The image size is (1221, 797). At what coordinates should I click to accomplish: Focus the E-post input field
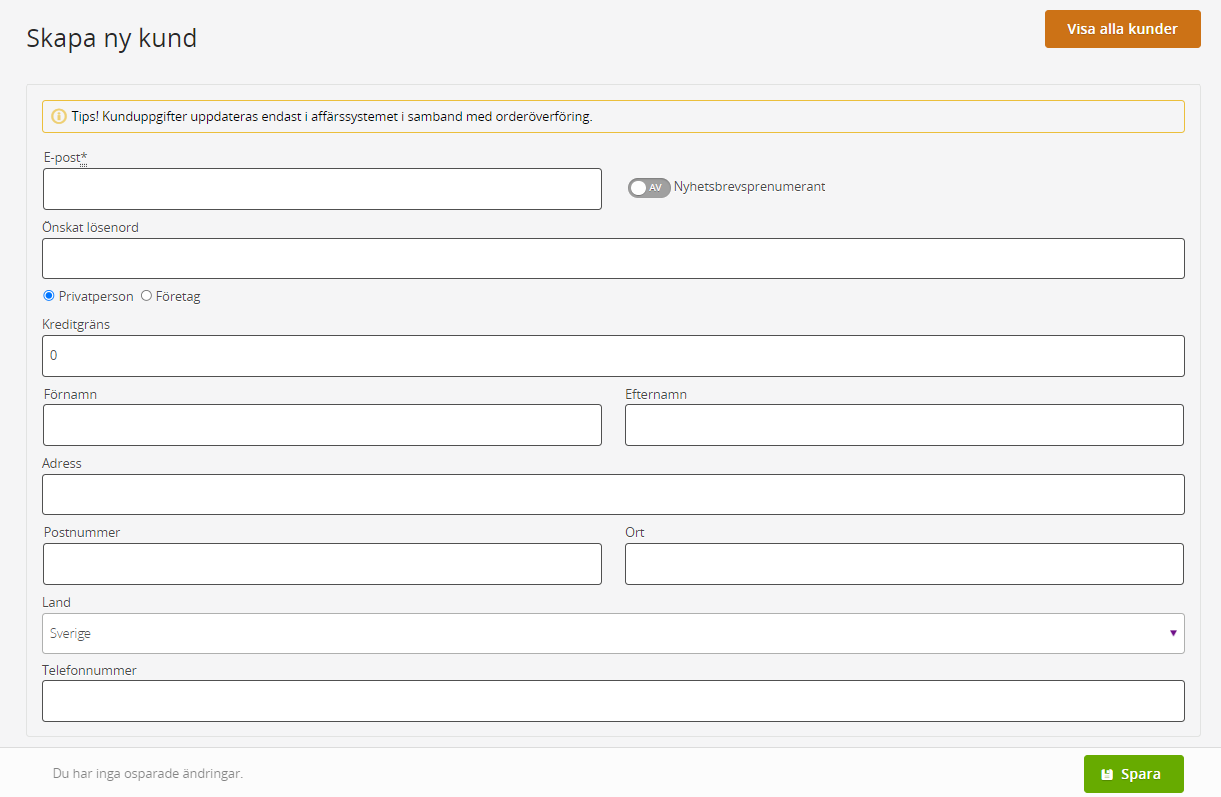pyautogui.click(x=322, y=189)
